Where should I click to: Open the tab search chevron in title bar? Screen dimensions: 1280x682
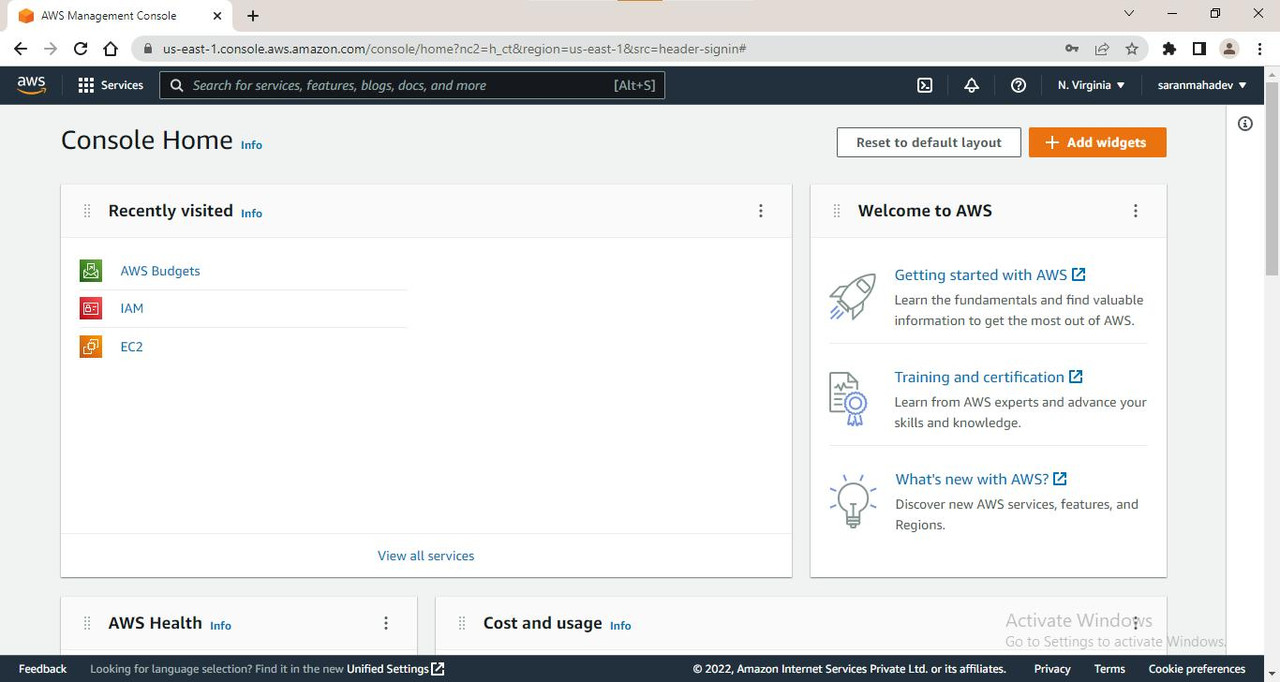click(x=1129, y=14)
